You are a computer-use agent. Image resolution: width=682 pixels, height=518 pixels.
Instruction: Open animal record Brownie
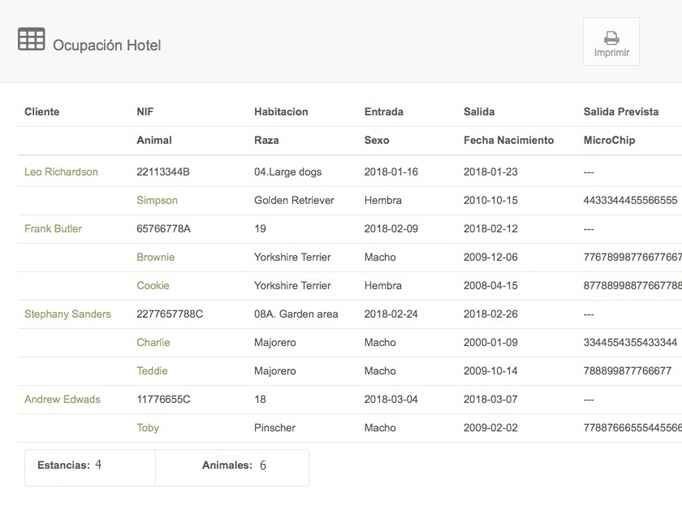155,257
